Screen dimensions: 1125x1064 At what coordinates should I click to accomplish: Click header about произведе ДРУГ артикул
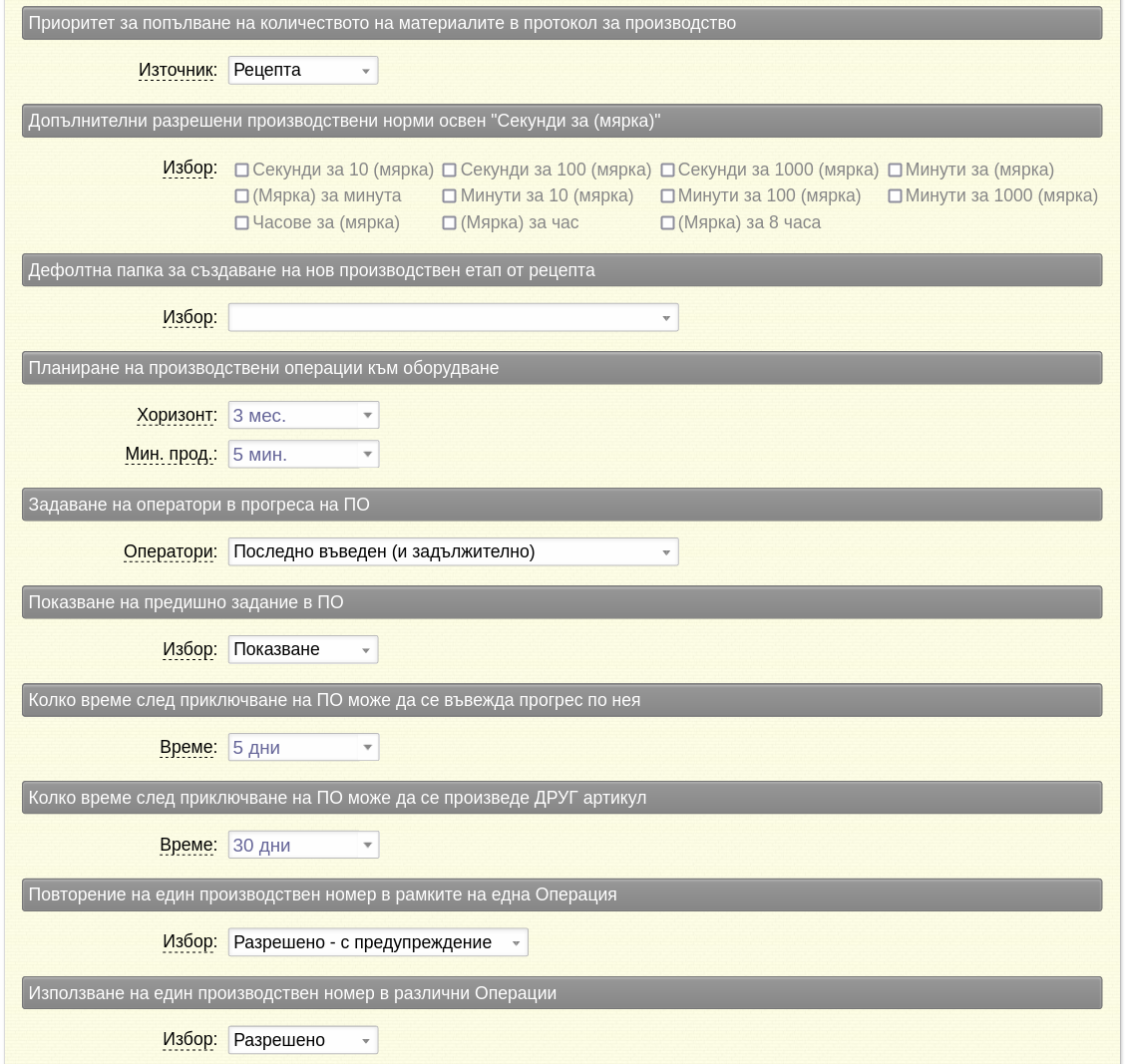click(562, 798)
